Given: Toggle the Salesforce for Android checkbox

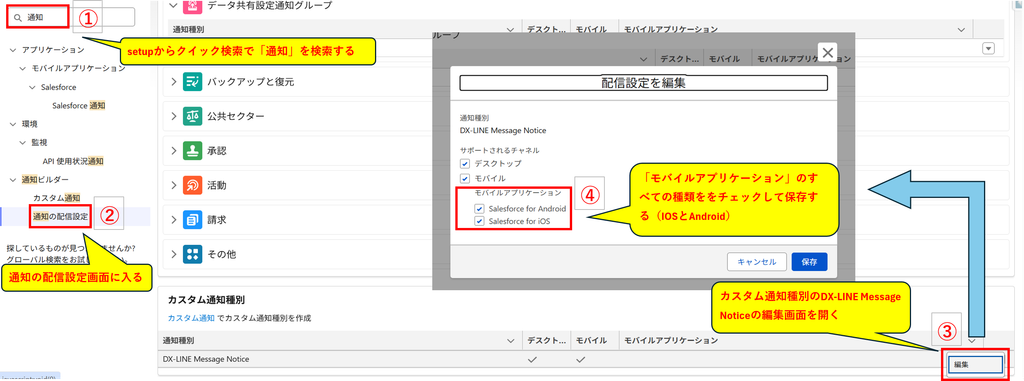Looking at the screenshot, I should 479,208.
